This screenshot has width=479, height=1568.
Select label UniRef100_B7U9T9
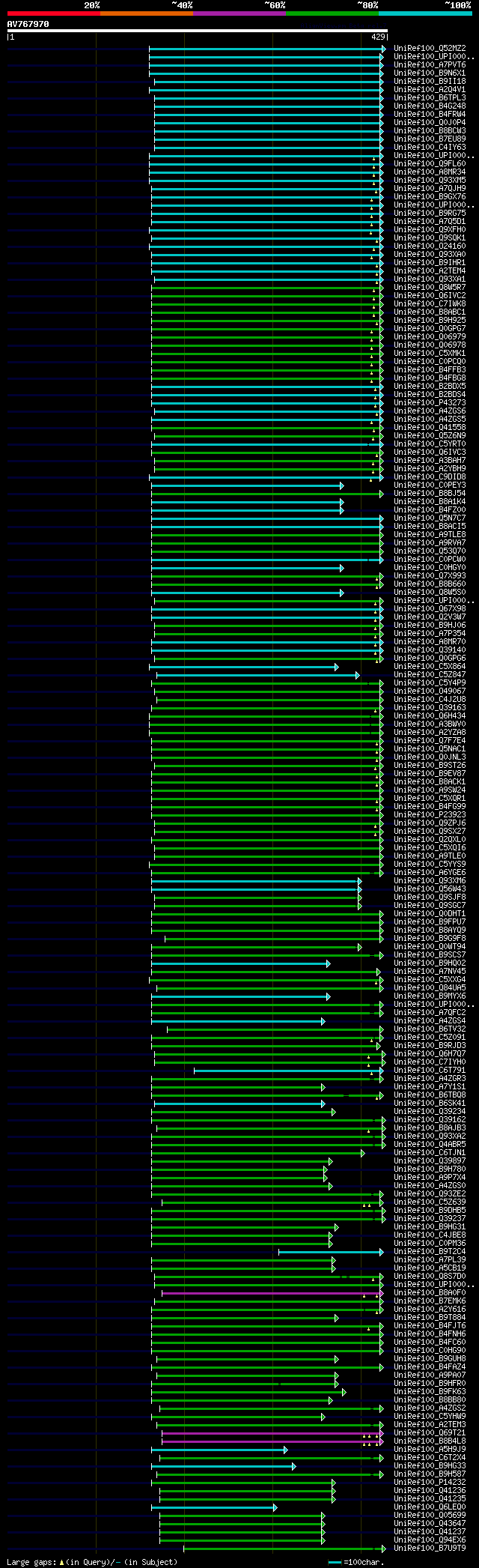(430, 1549)
